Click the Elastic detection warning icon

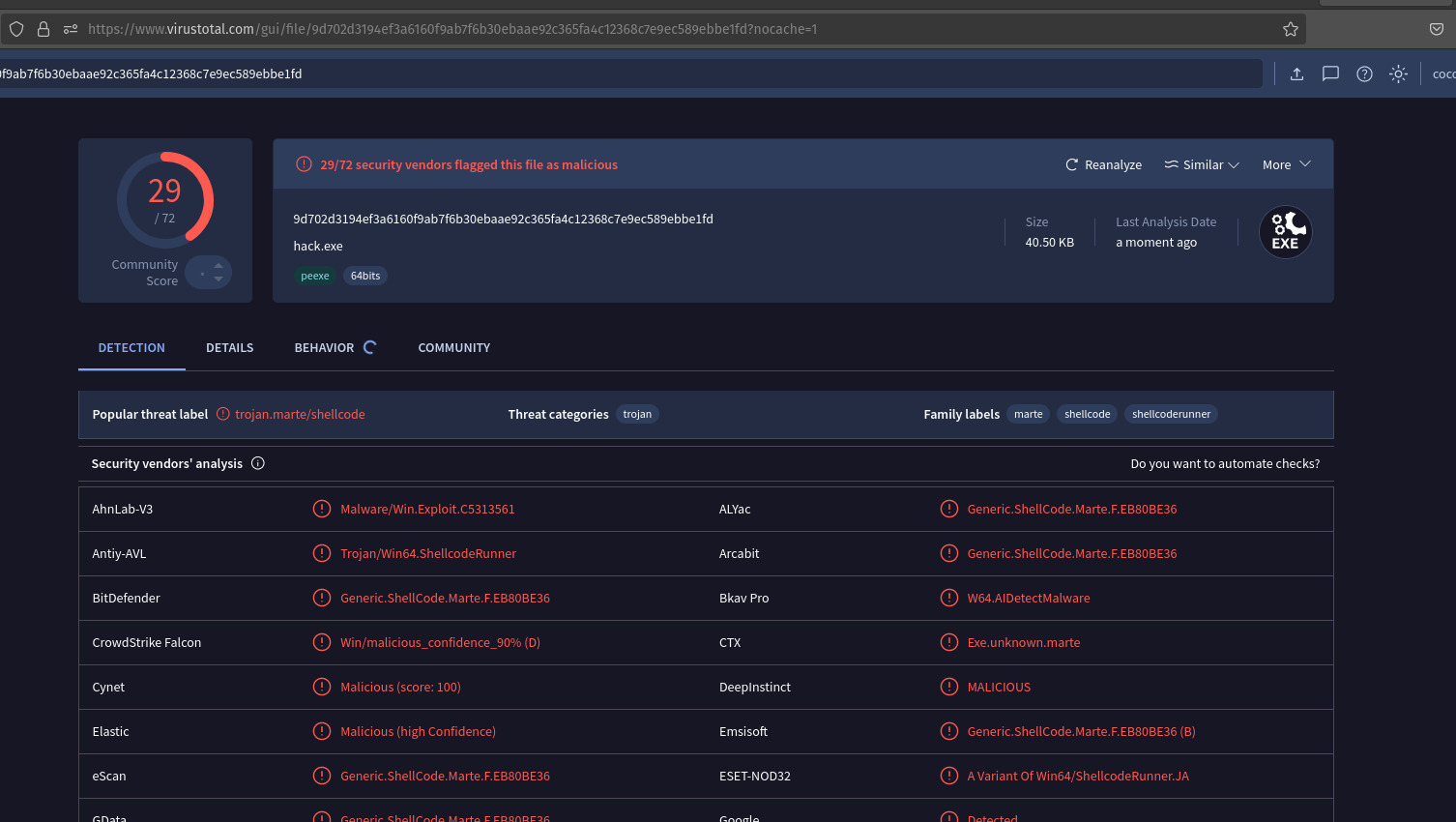[x=322, y=731]
